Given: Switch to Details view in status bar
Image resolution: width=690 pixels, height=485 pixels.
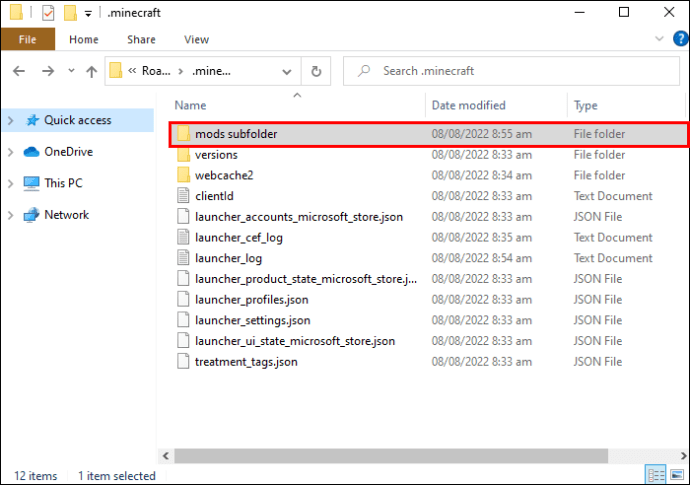Looking at the screenshot, I should coord(655,475).
